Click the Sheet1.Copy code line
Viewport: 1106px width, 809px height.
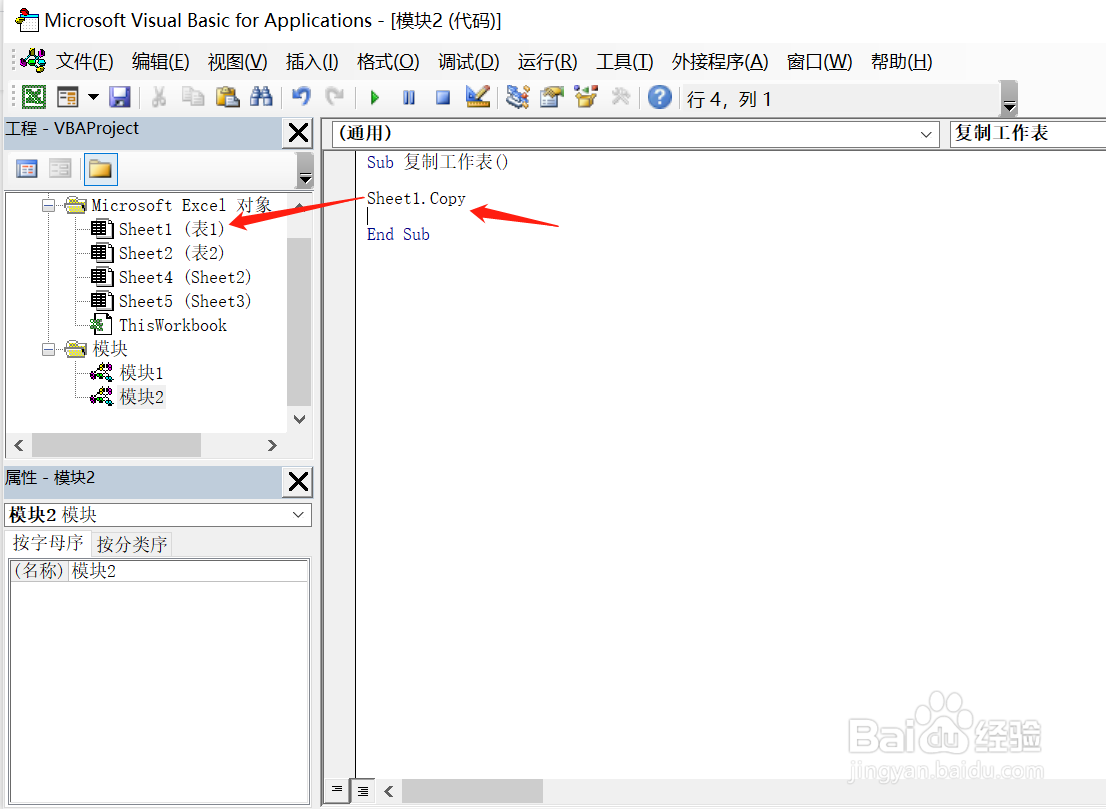[x=416, y=199]
